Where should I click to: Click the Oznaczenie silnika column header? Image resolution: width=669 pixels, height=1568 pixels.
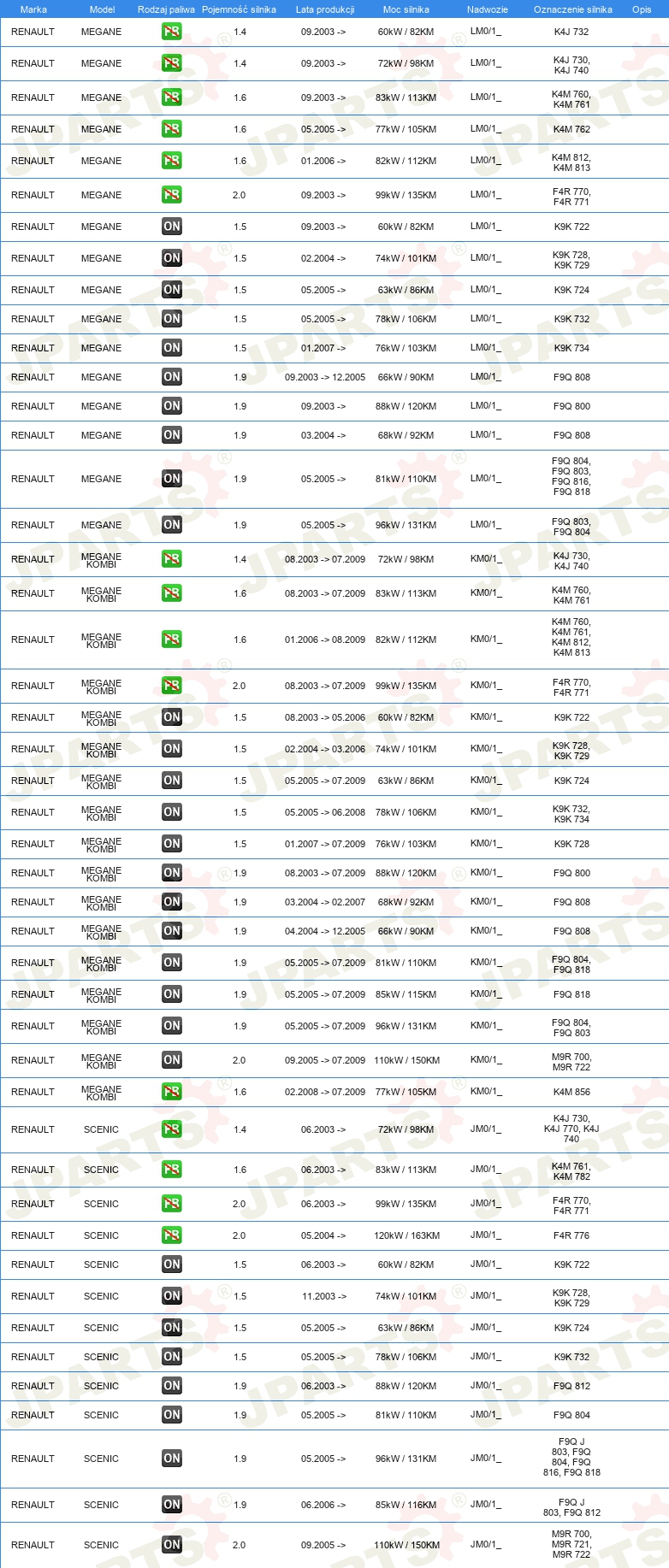tap(573, 9)
